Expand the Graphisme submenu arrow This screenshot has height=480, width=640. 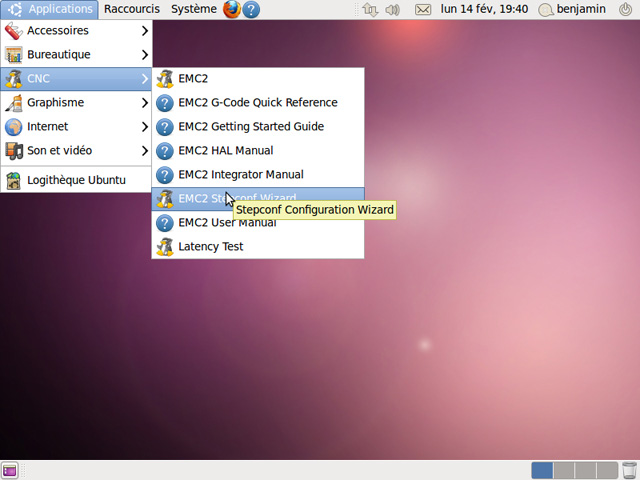pyautogui.click(x=144, y=102)
